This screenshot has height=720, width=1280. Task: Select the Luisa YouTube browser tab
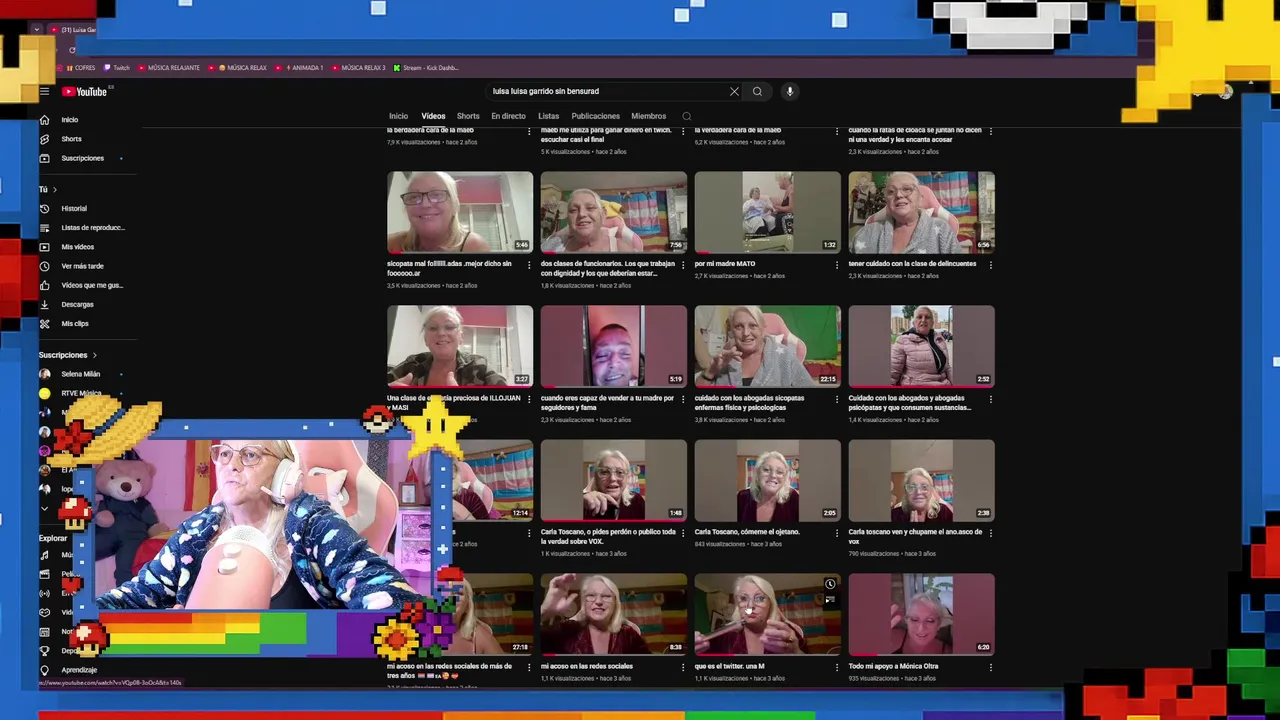(76, 30)
